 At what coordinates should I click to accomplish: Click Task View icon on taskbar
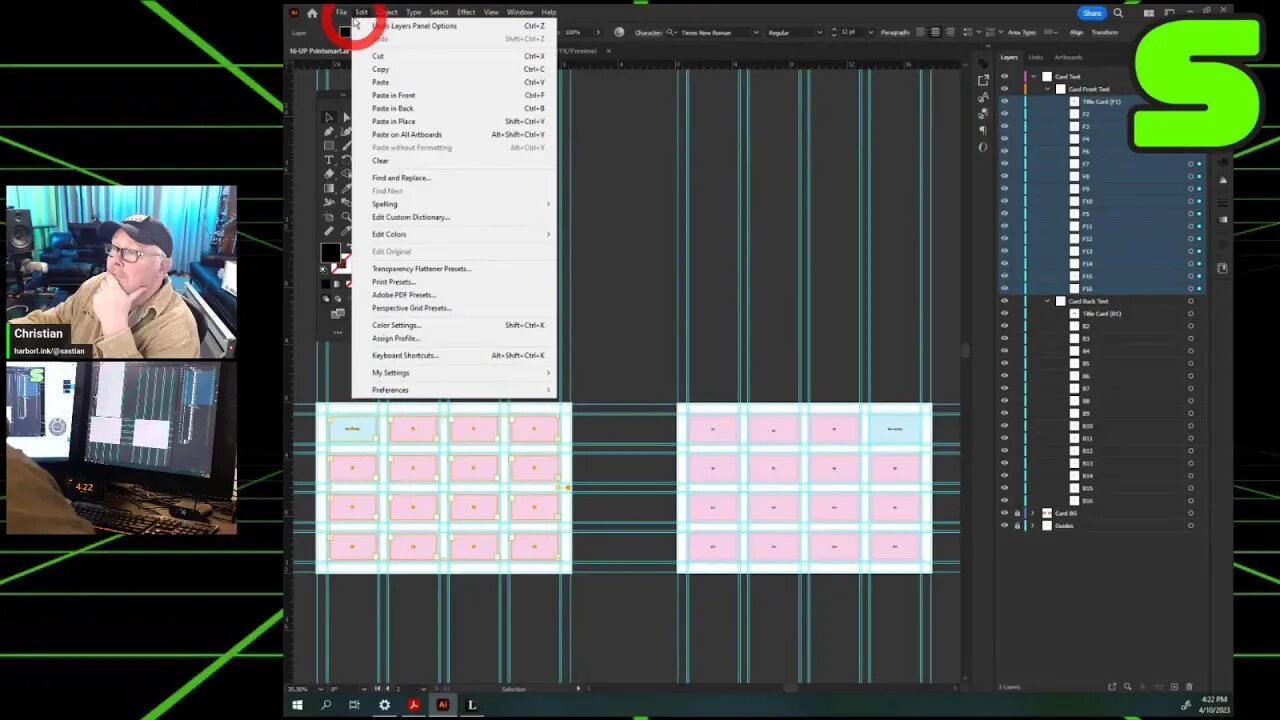click(x=354, y=705)
